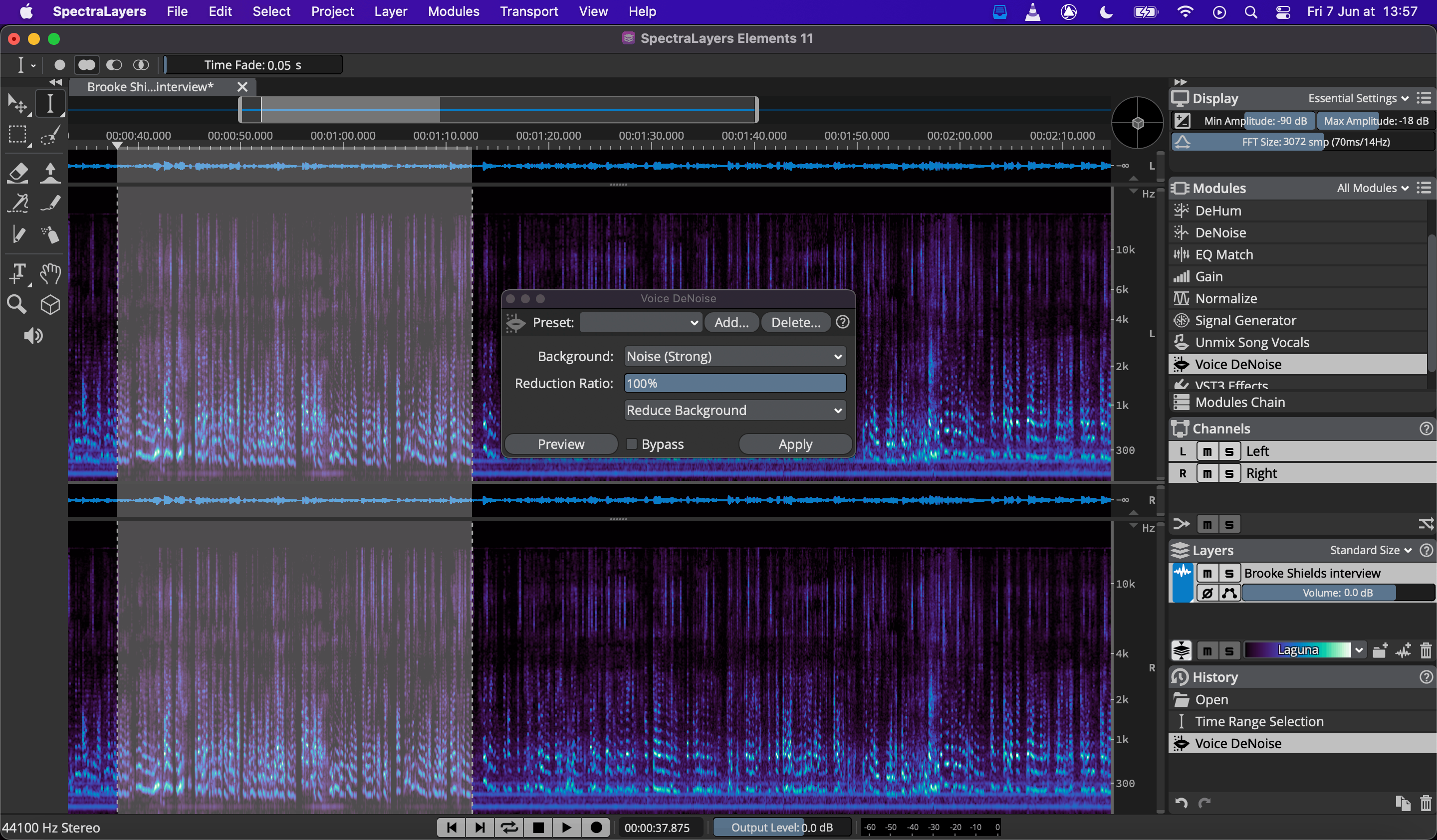
Task: Open the Laguna colormap dropdown
Action: (1304, 649)
